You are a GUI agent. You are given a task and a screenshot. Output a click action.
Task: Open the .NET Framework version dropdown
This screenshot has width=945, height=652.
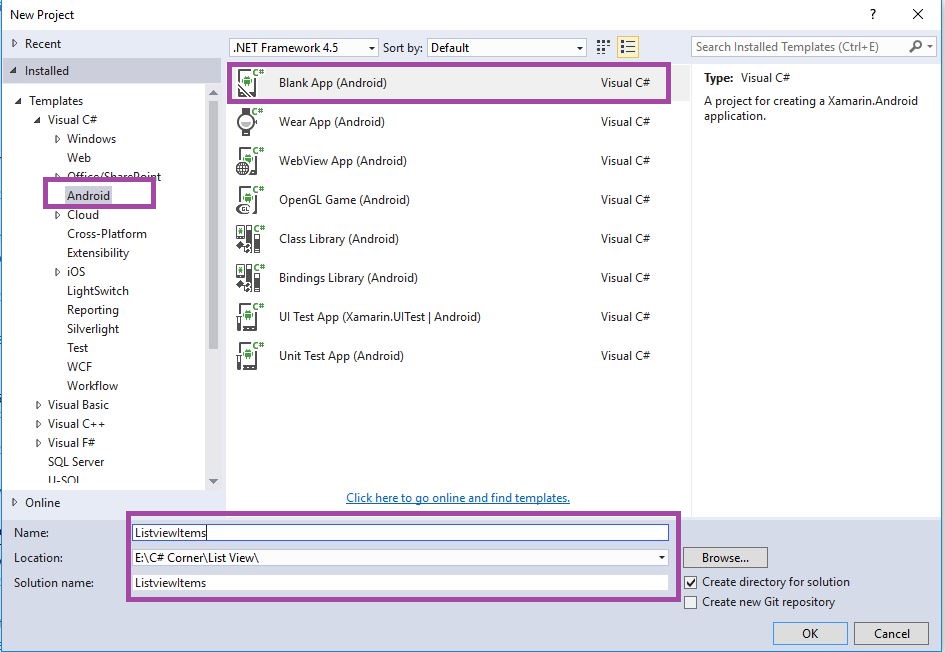304,48
